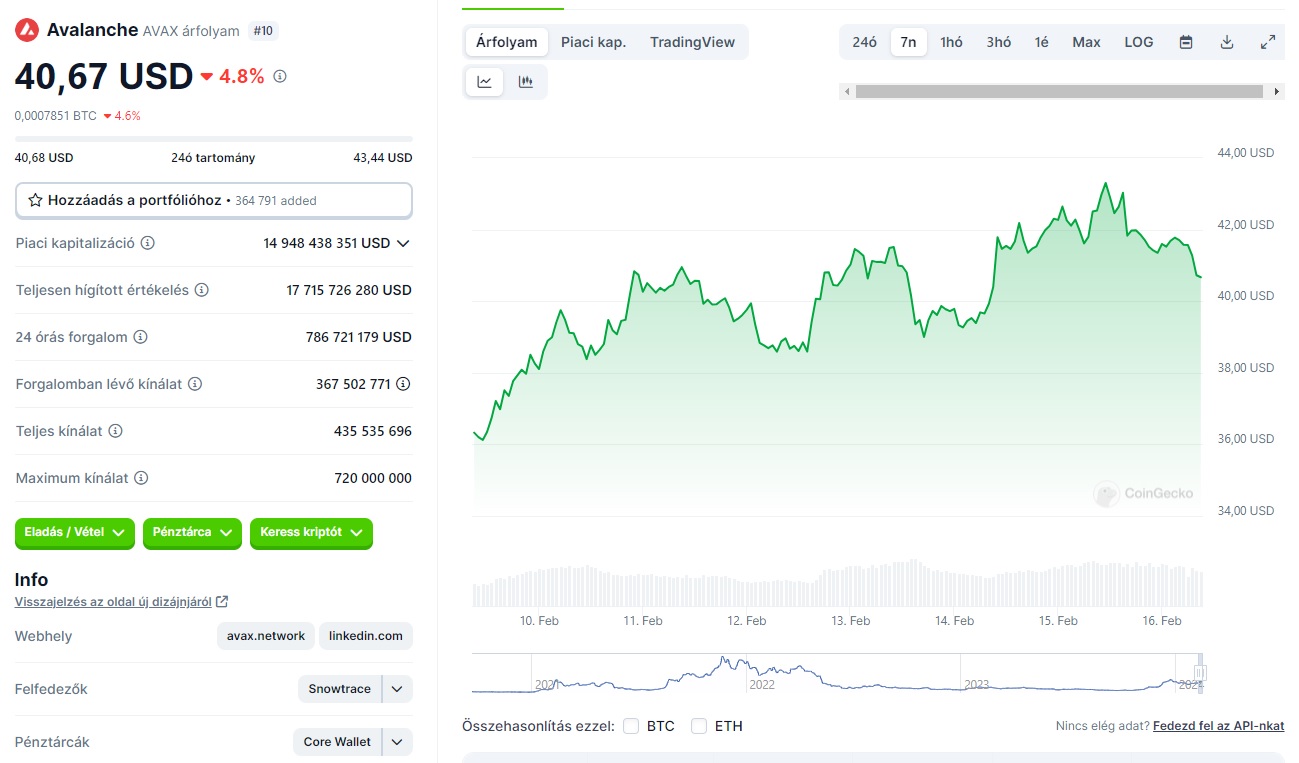Click the #10 rank badge
The width and height of the screenshot is (1299, 763).
(264, 31)
